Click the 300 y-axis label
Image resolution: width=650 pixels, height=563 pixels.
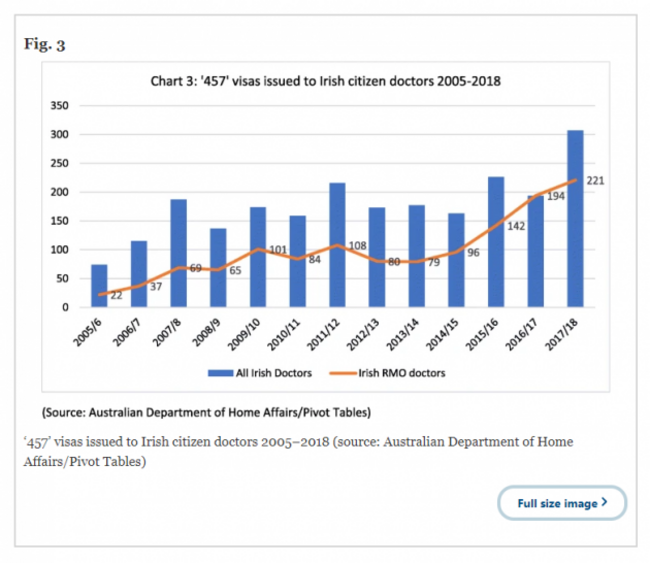point(59,134)
